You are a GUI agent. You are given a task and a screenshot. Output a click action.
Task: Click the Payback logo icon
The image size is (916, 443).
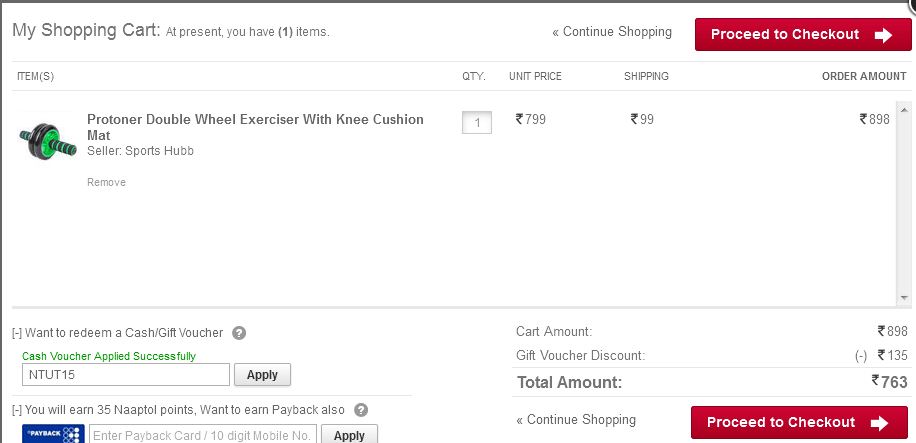(x=52, y=434)
